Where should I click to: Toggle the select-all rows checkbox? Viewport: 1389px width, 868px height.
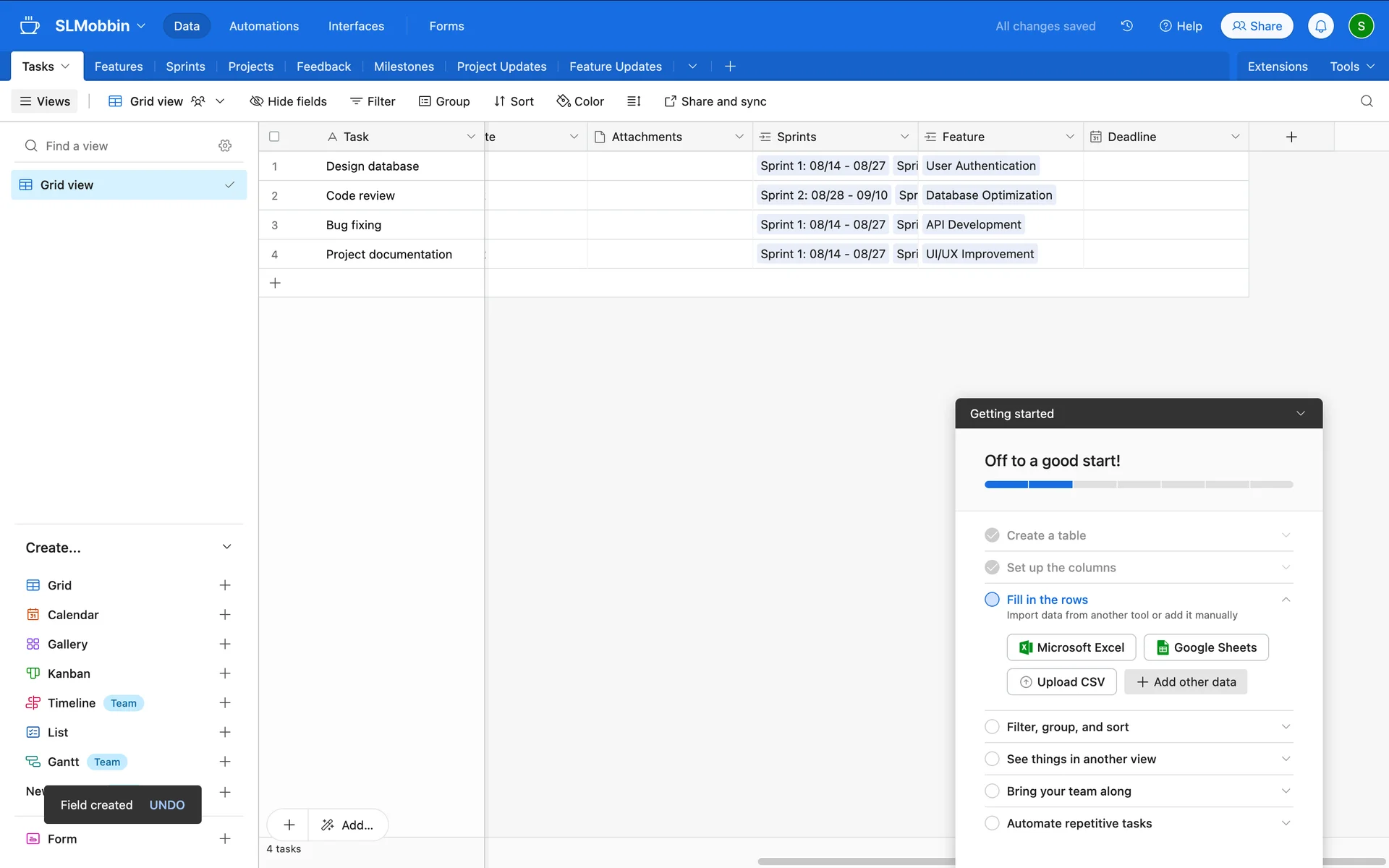274,137
